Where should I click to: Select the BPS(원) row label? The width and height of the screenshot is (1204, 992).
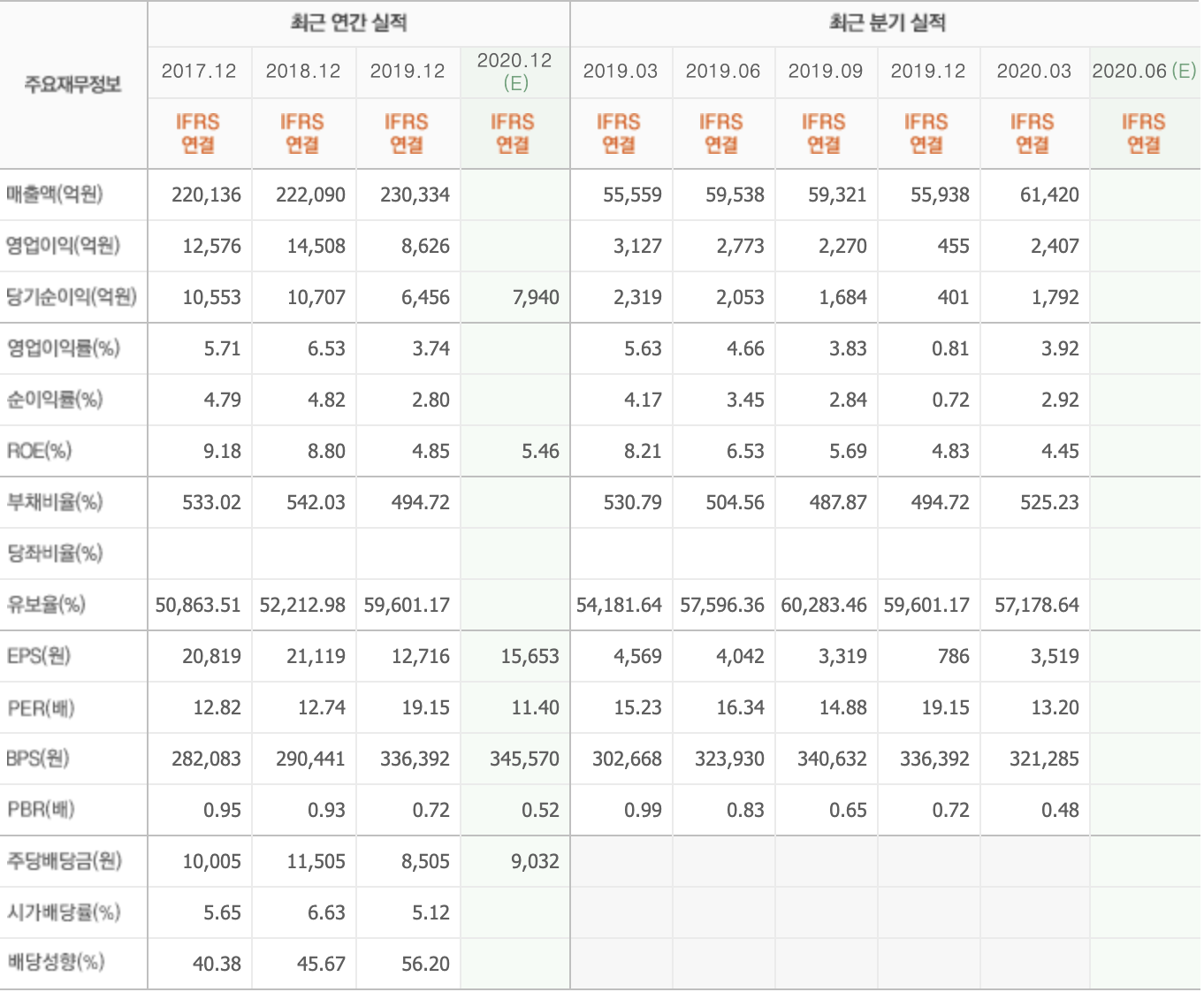coord(38,759)
